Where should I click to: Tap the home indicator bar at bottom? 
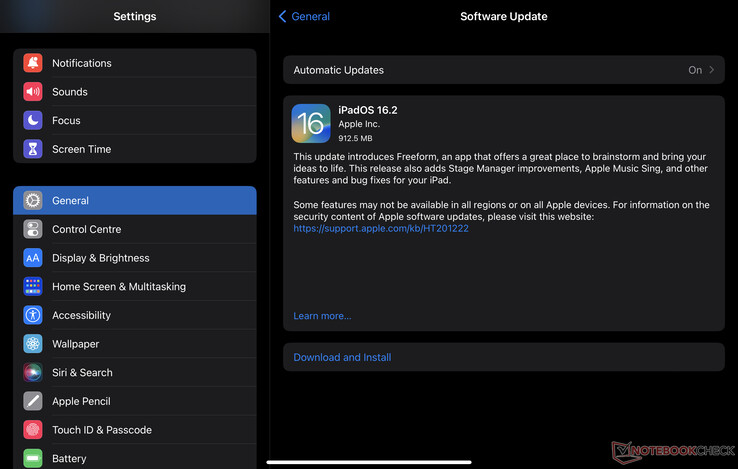369,462
